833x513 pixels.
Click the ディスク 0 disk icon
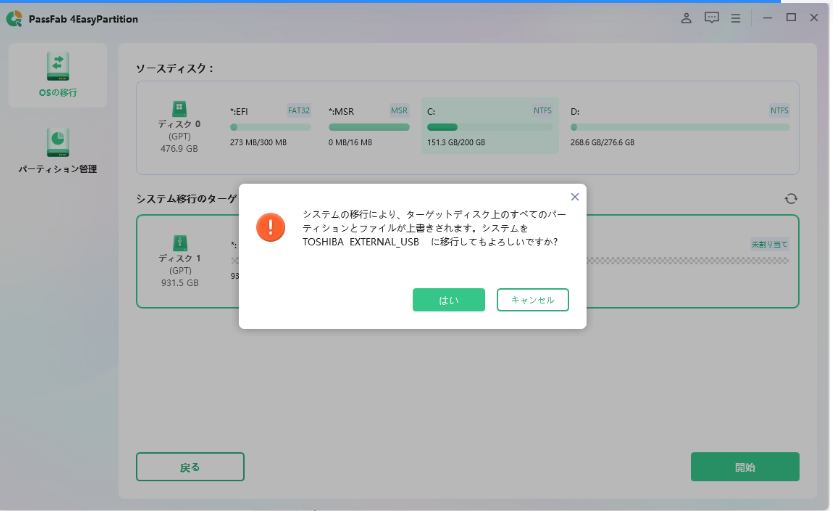click(x=179, y=108)
